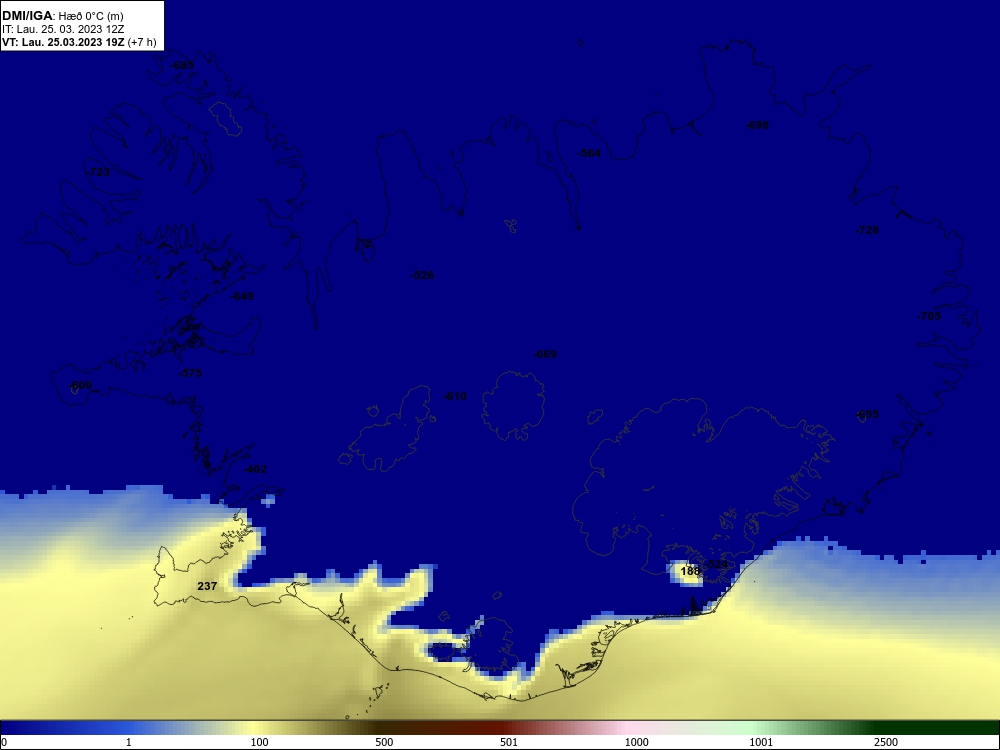The width and height of the screenshot is (1000, 750).
Task: Click the legend label '500'
Action: pyautogui.click(x=384, y=742)
